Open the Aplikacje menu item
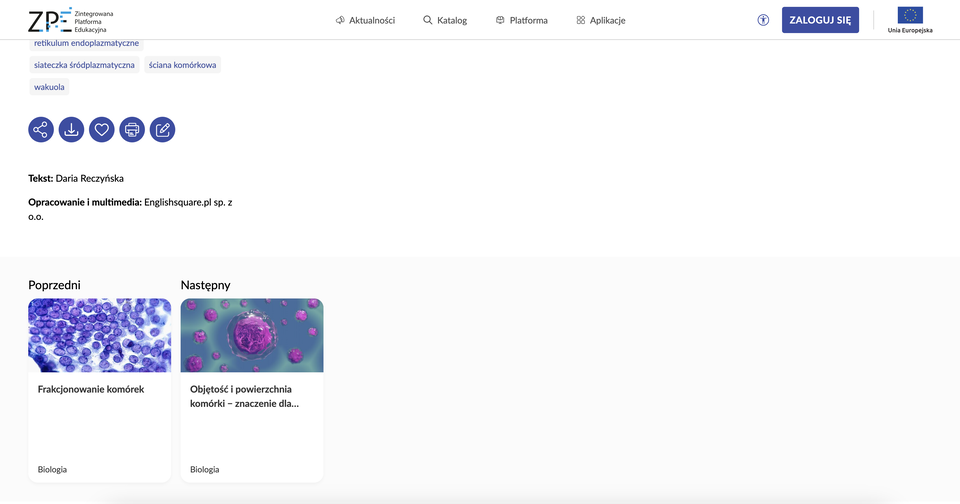 pyautogui.click(x=600, y=20)
